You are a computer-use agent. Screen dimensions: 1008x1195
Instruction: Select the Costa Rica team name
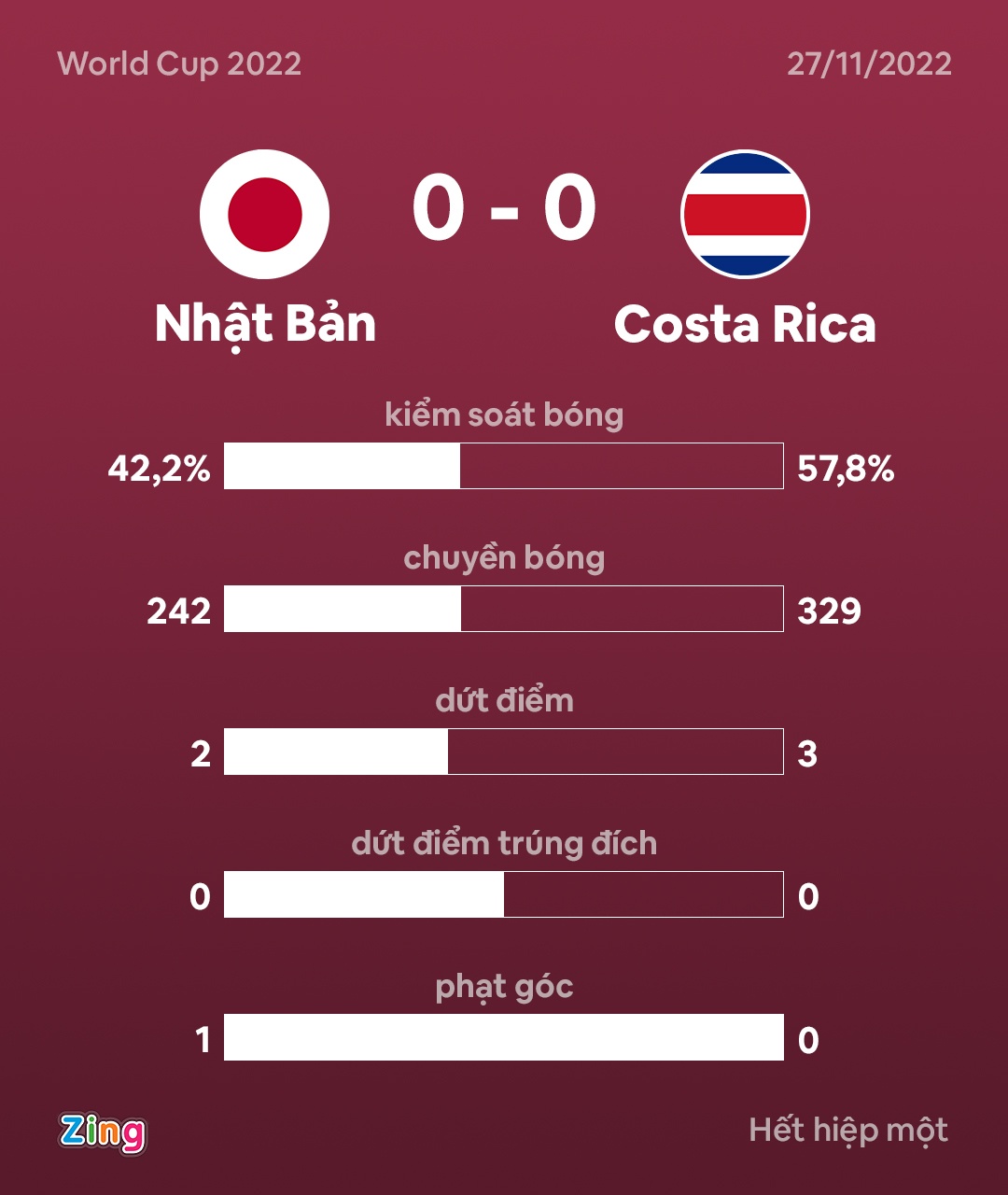[745, 325]
